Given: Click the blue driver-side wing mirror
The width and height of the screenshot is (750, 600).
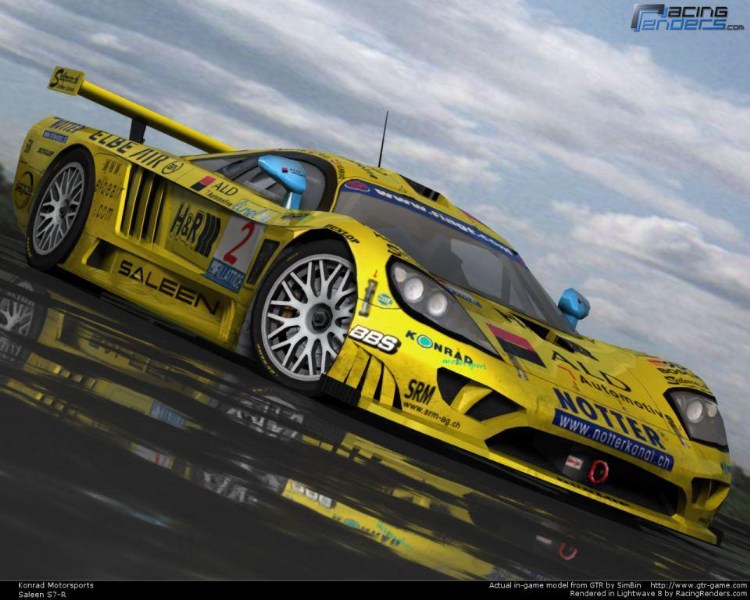Looking at the screenshot, I should [x=283, y=173].
